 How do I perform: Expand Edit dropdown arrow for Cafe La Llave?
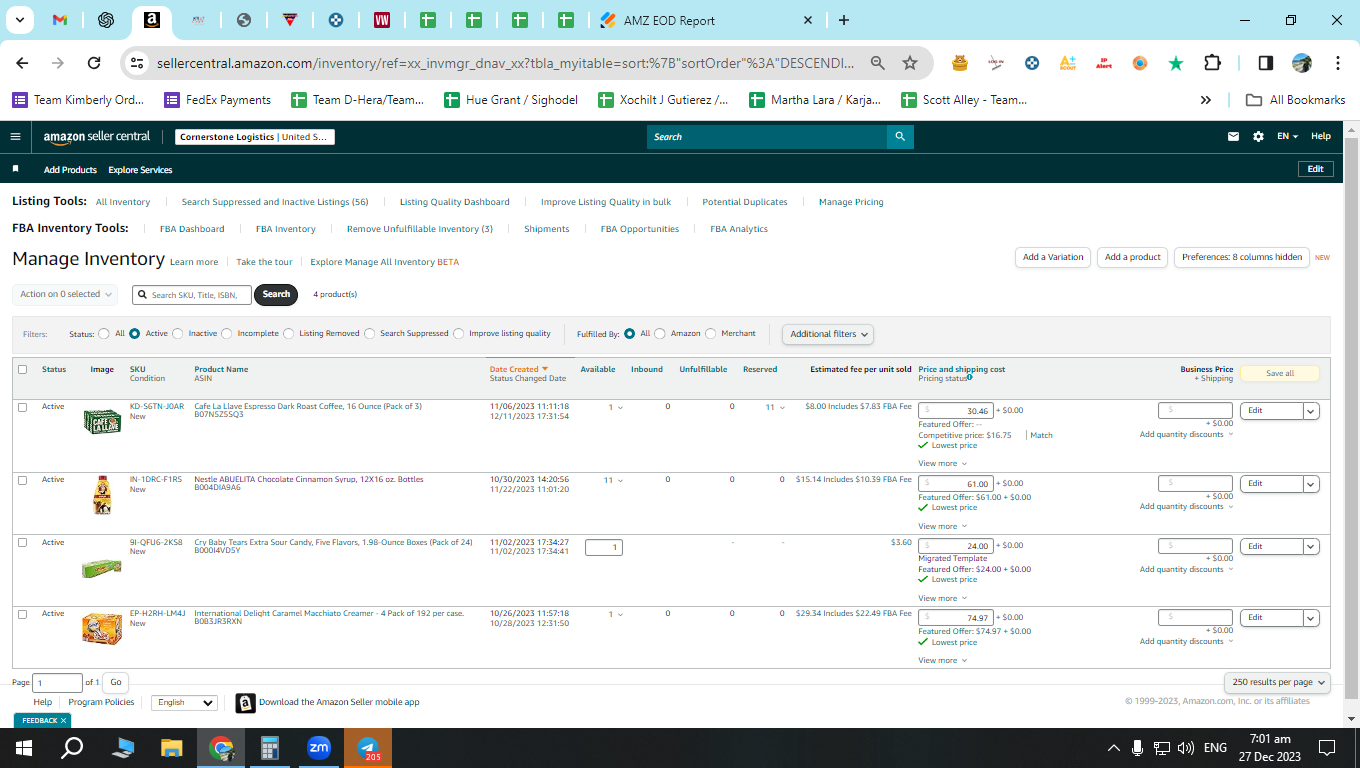tap(1311, 411)
